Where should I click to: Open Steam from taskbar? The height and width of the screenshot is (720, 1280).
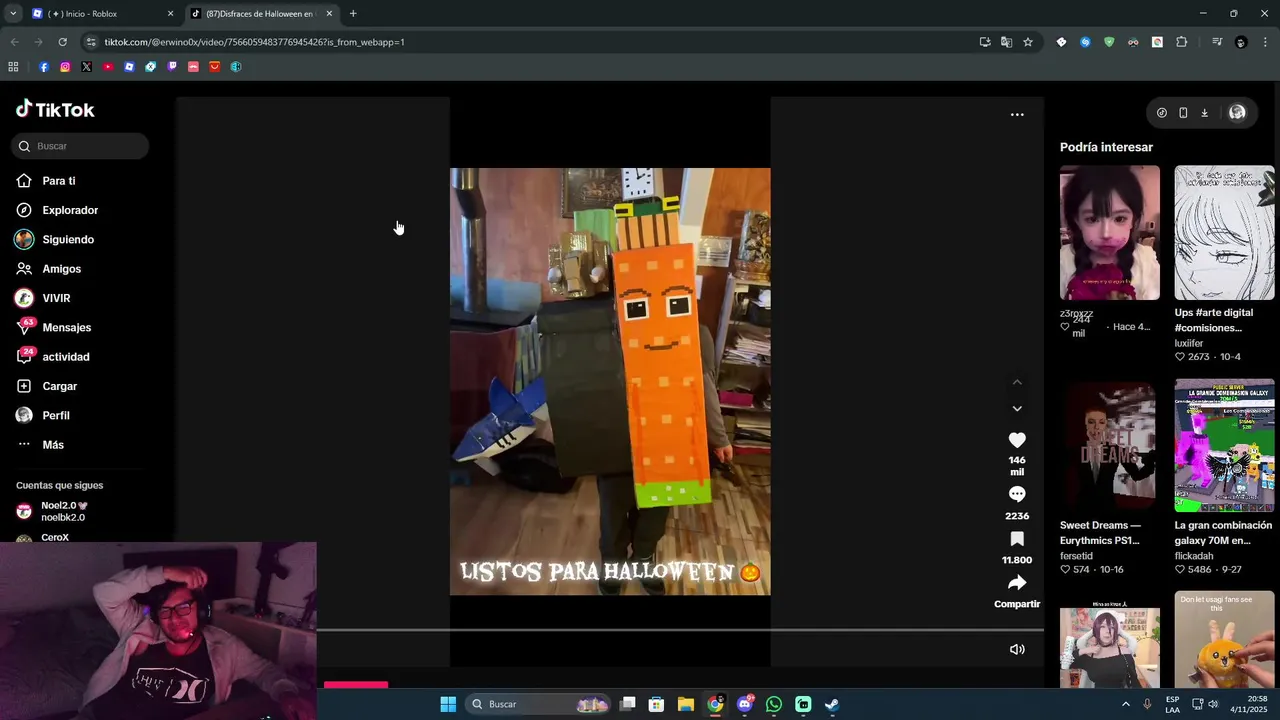coord(832,704)
